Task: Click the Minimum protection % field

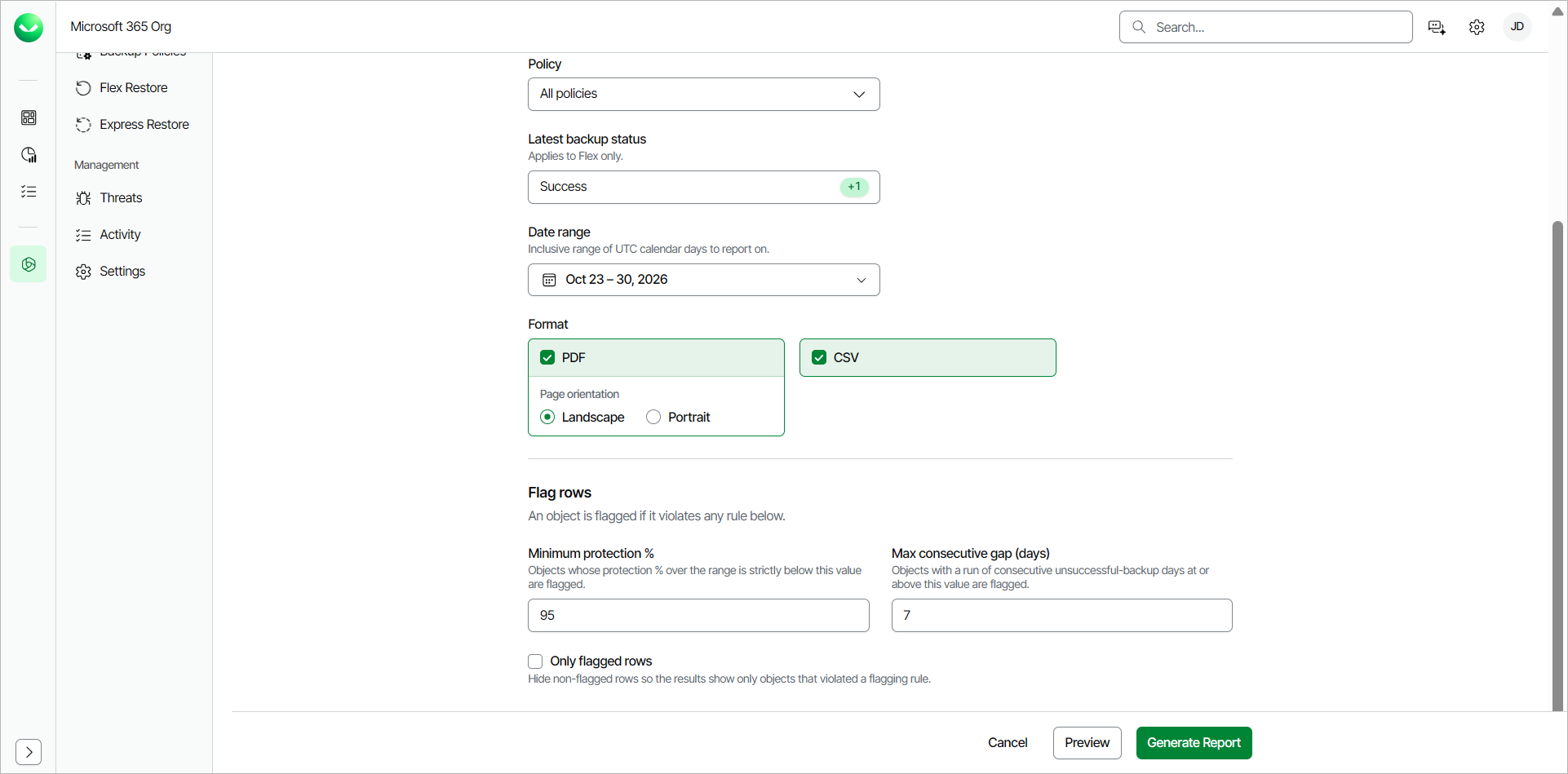Action: [x=698, y=615]
